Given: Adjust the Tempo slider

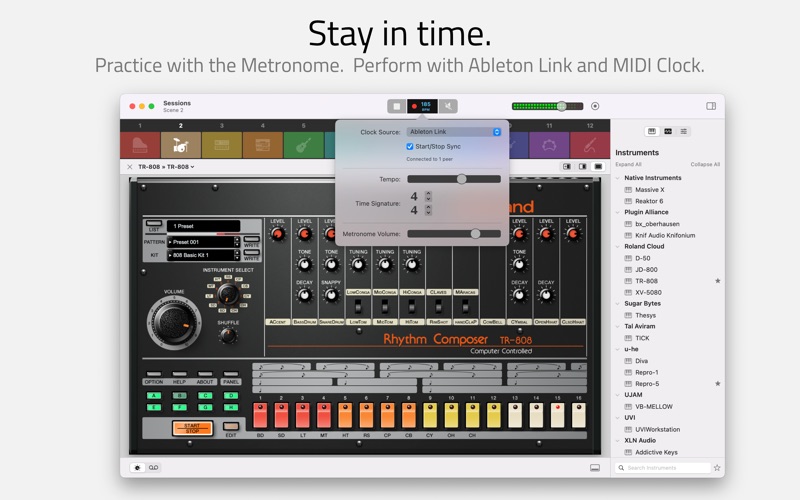Looking at the screenshot, I should click(x=454, y=179).
